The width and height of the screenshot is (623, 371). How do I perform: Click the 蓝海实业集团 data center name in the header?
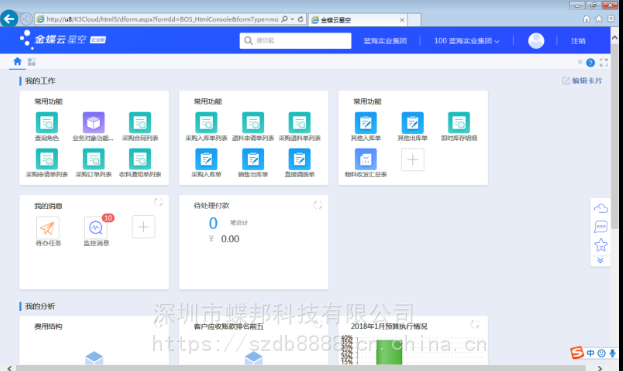click(x=385, y=41)
